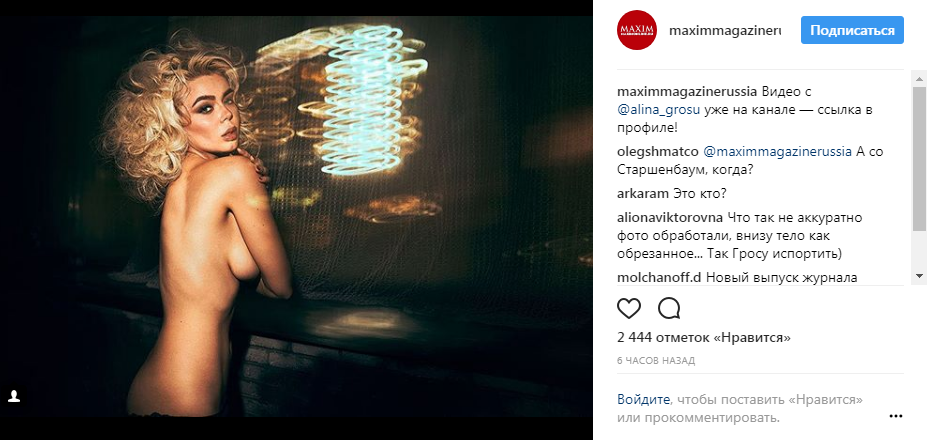
Task: Click the Войдите login link
Action: (x=643, y=399)
